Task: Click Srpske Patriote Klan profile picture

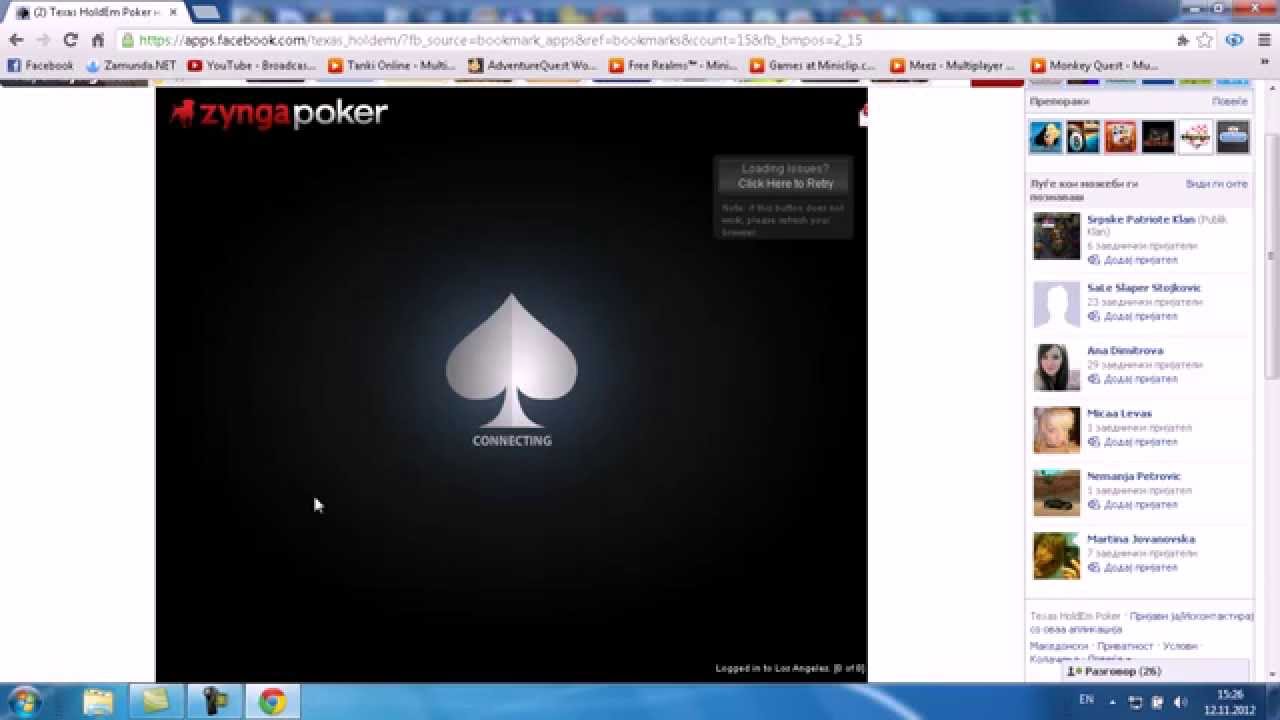Action: [x=1056, y=236]
